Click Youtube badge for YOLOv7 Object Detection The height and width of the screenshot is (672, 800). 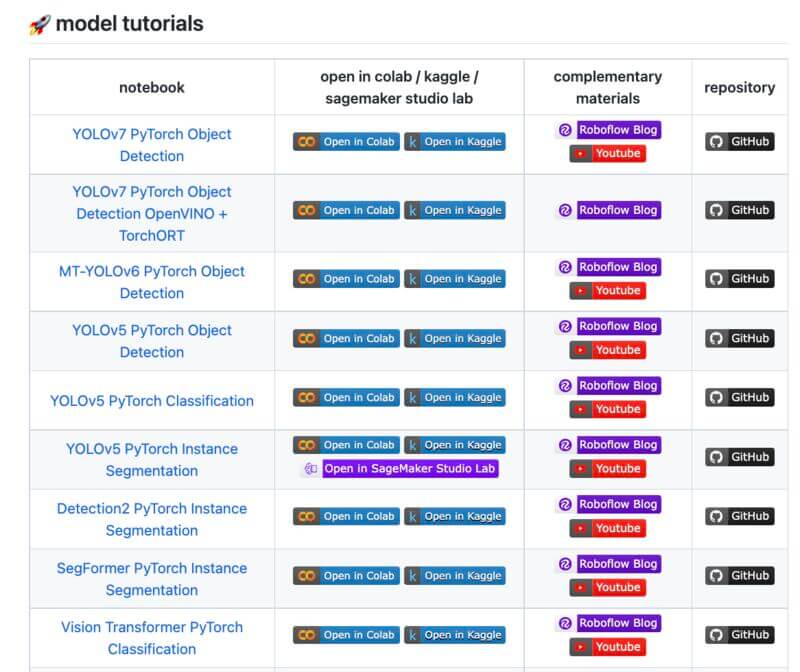[608, 153]
